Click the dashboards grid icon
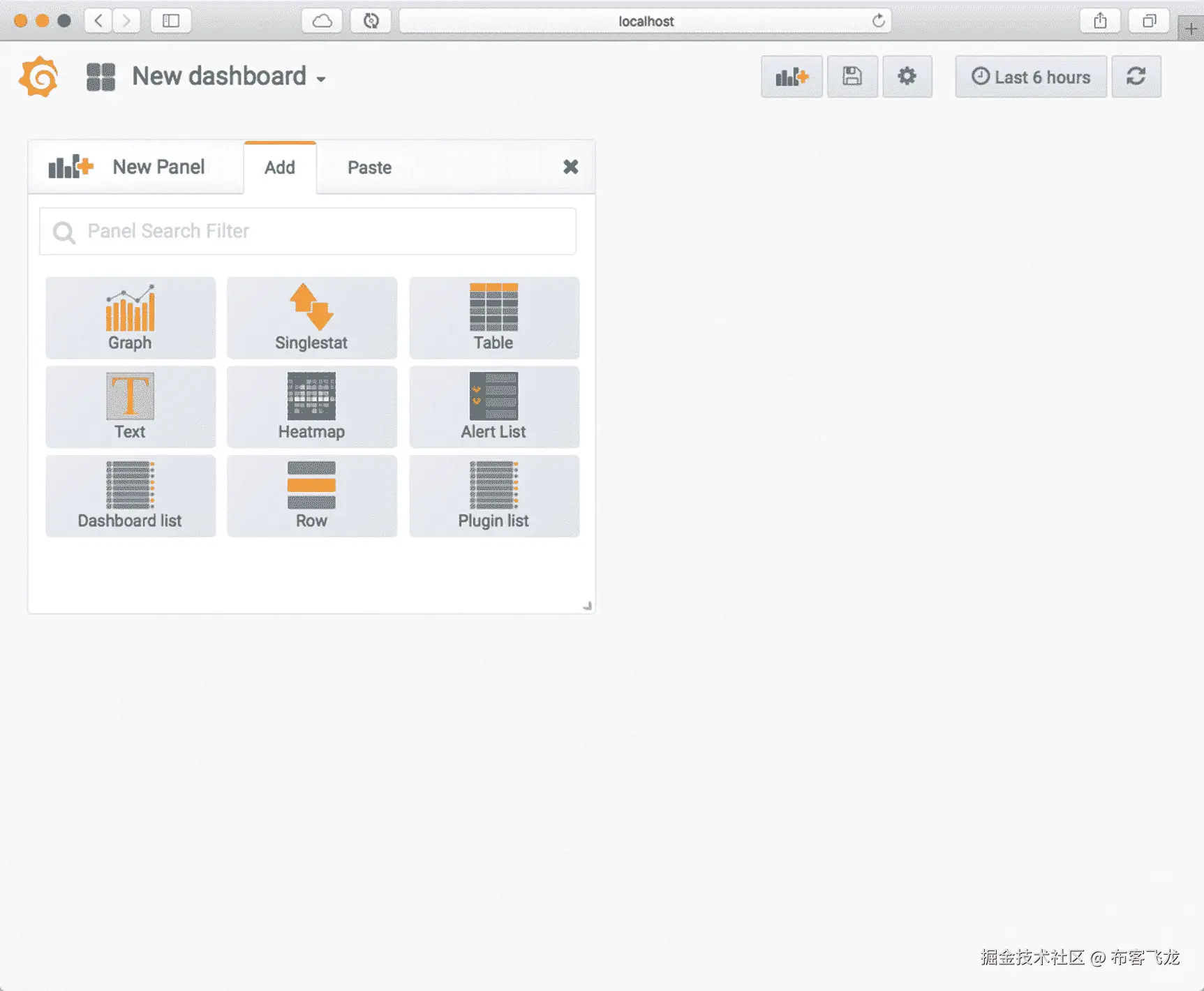This screenshot has height=991, width=1204. click(101, 77)
